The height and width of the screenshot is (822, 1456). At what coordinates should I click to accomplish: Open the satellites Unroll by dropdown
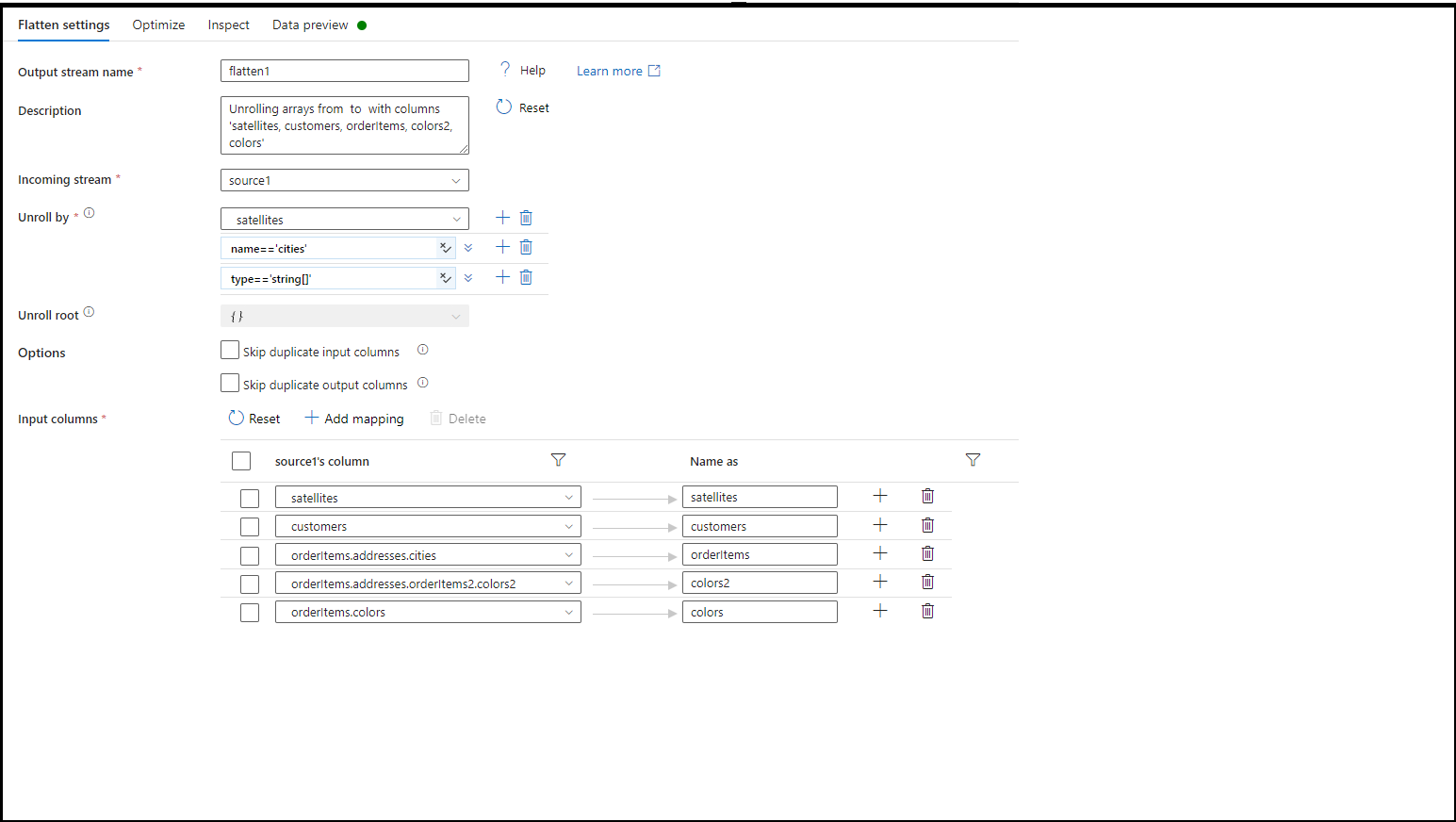[x=456, y=218]
